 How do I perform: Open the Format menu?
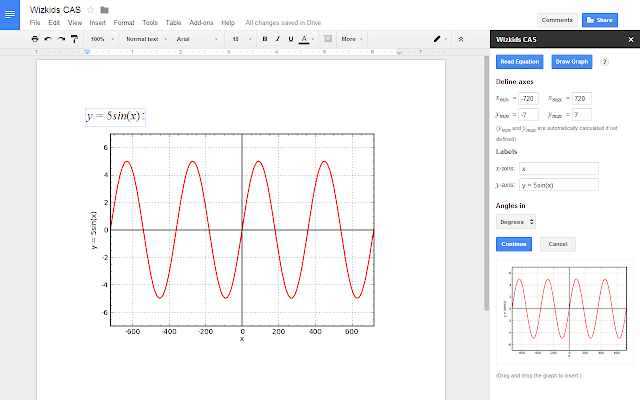click(124, 23)
